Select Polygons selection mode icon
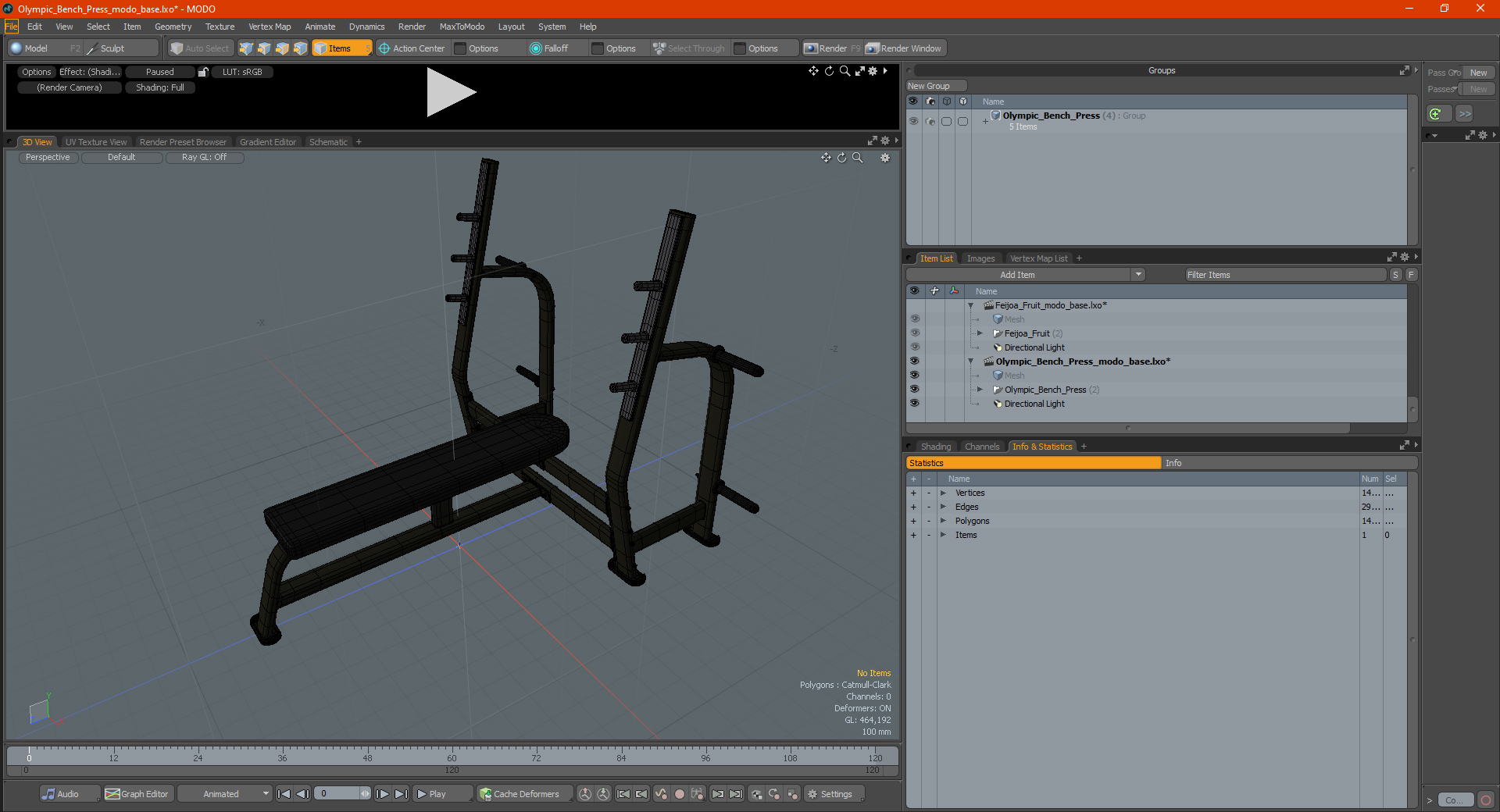The width and height of the screenshot is (1500, 812). (x=282, y=48)
